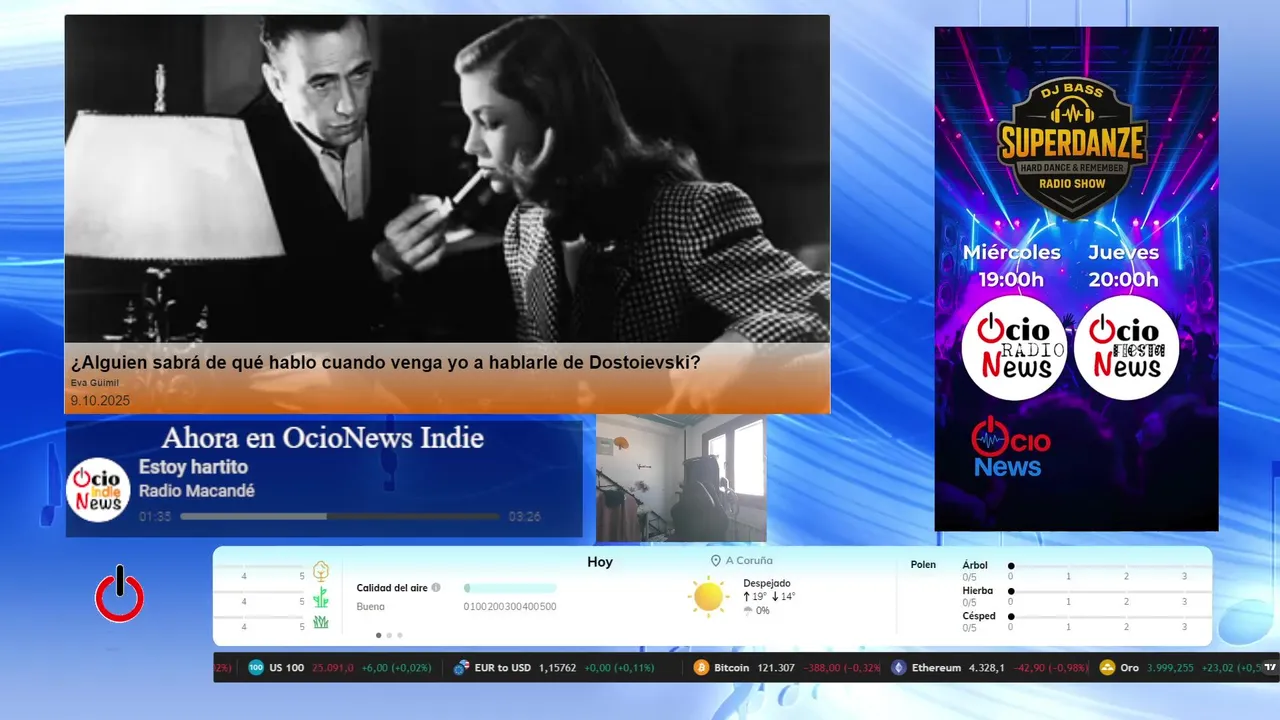Click the location pin beside A Coruña
The height and width of the screenshot is (720, 1280).
click(x=716, y=561)
